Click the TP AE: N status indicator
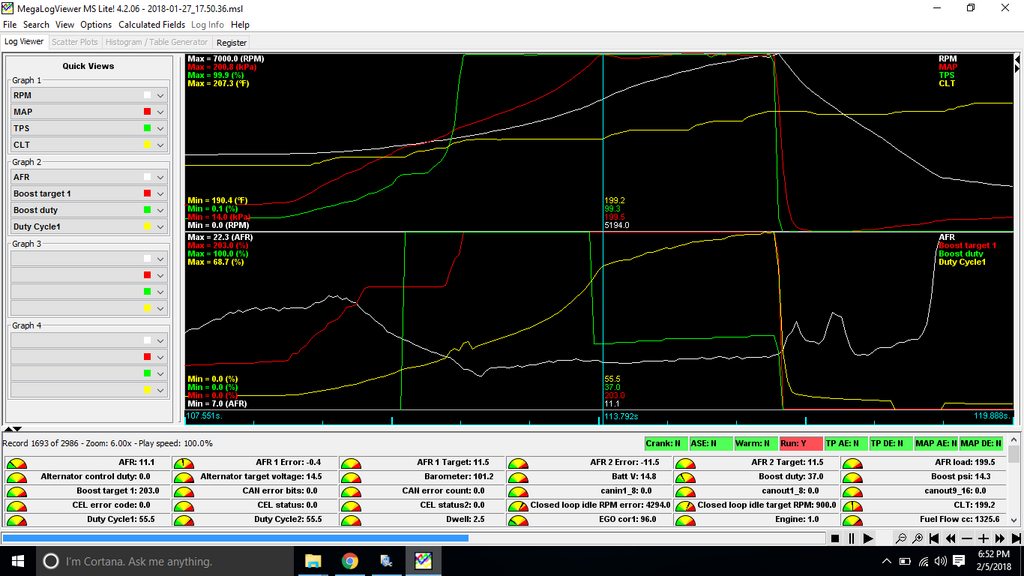 tap(845, 443)
